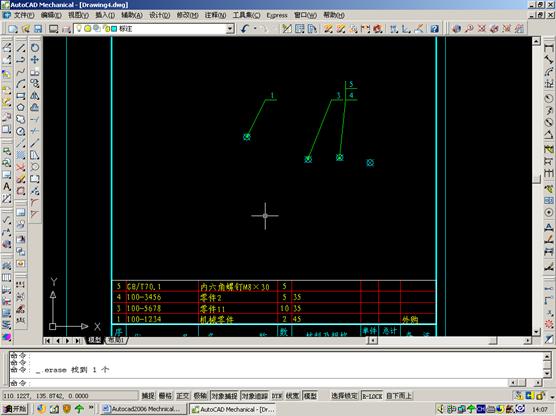556x416 pixels.
Task: Open the 视图 View menu
Action: [78, 15]
